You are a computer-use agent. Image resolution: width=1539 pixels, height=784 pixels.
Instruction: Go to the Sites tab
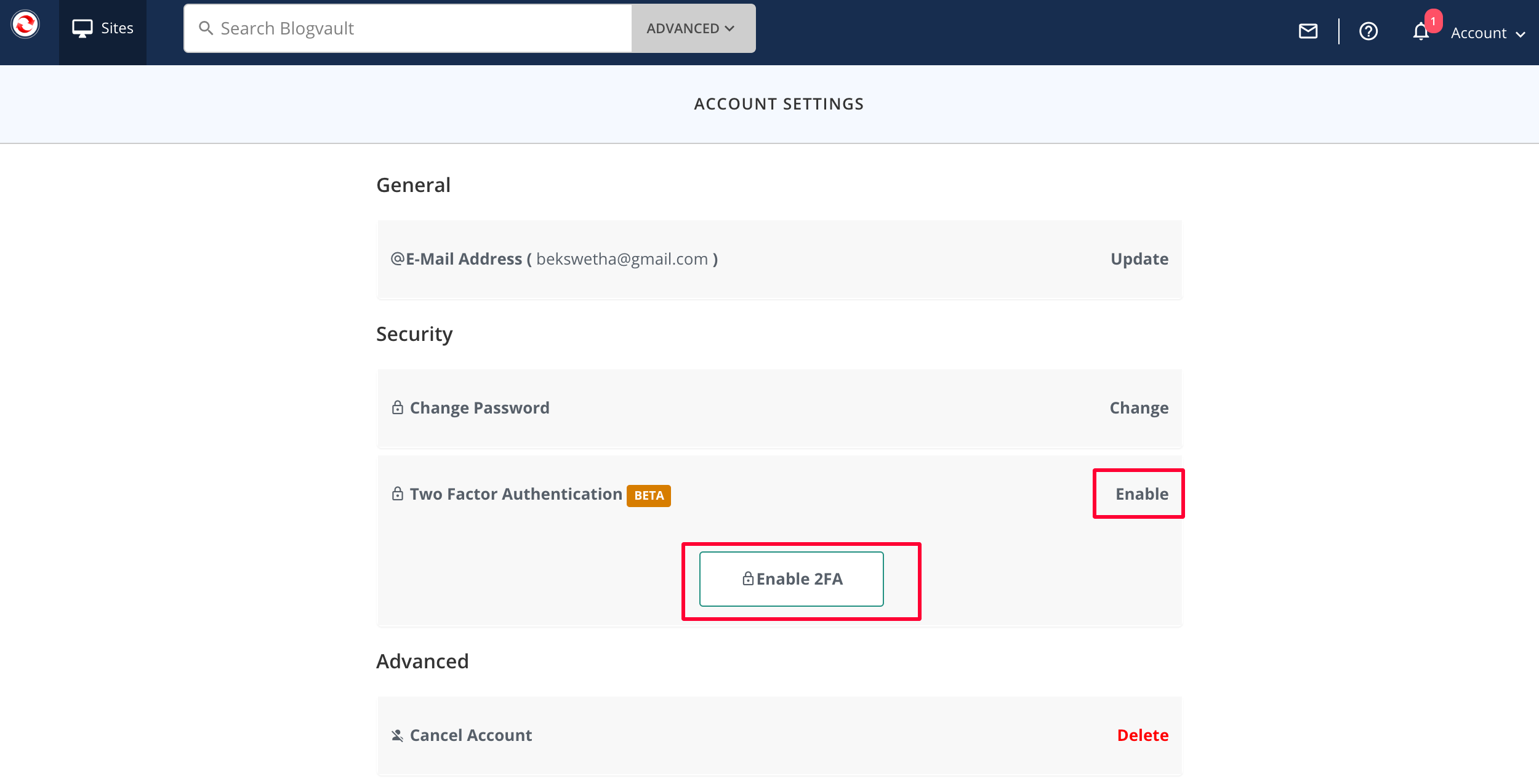103,28
